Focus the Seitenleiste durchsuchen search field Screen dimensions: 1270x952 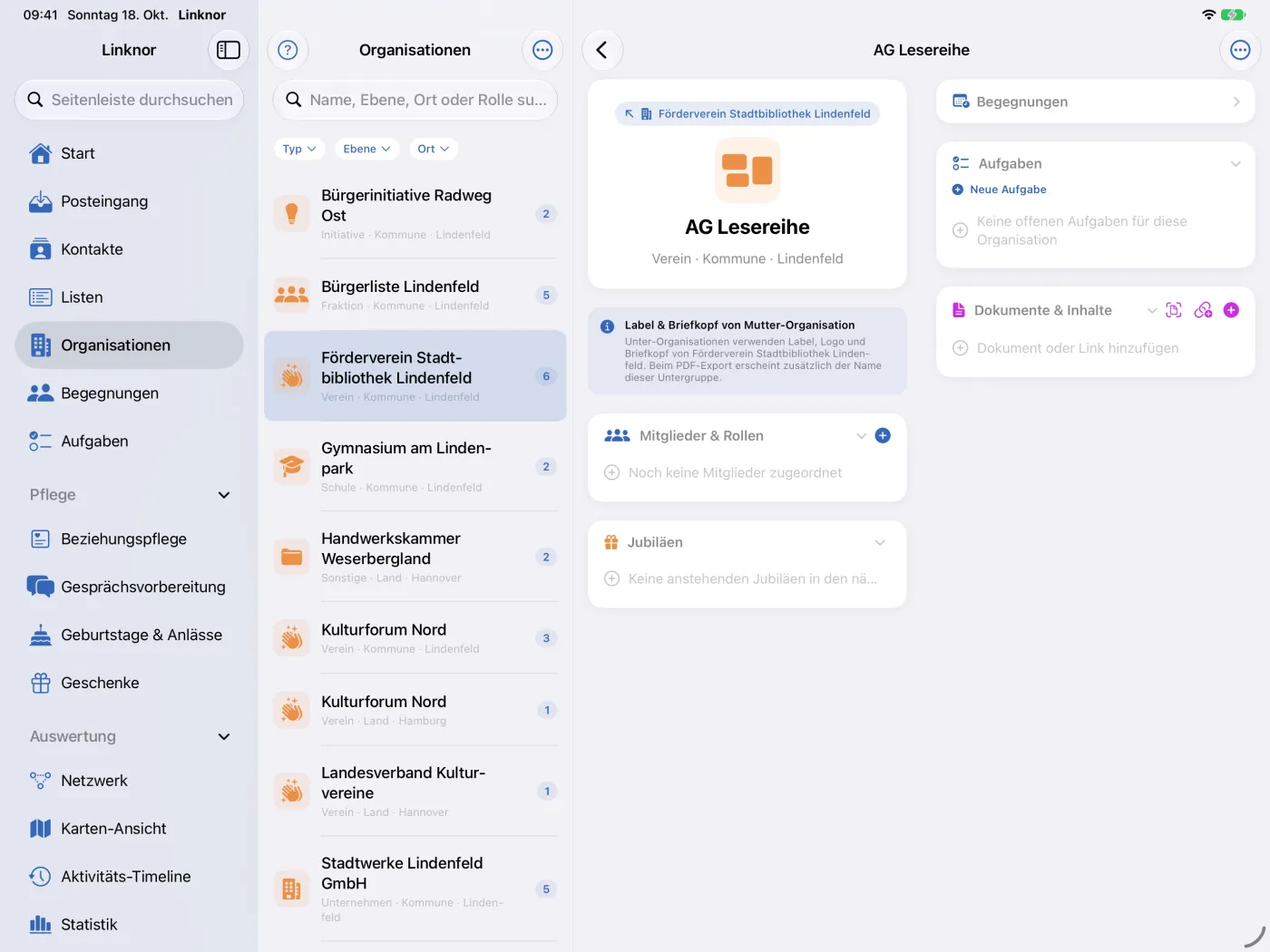tap(129, 100)
